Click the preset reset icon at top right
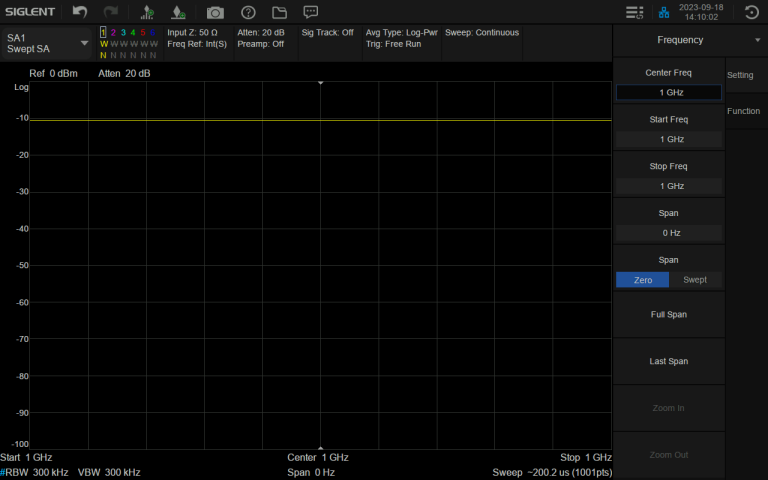 click(x=751, y=12)
